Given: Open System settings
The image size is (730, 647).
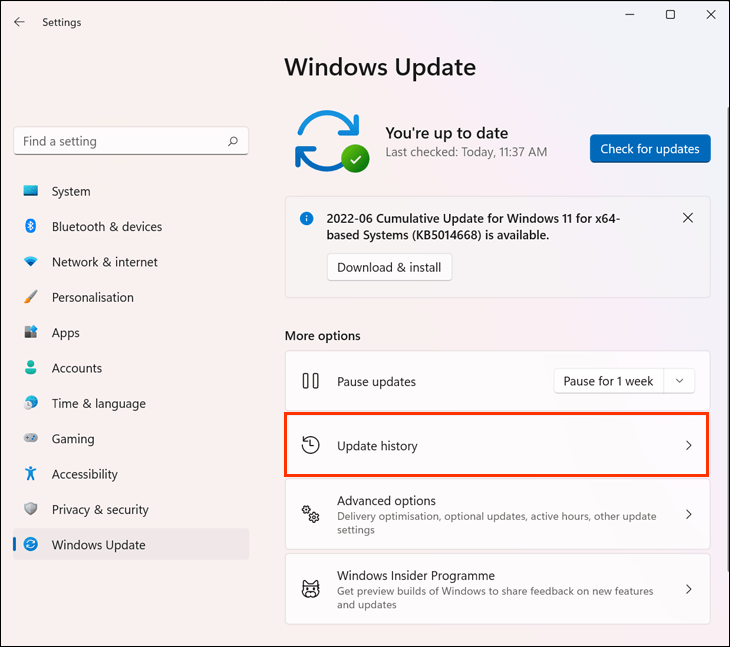Looking at the screenshot, I should [x=131, y=191].
